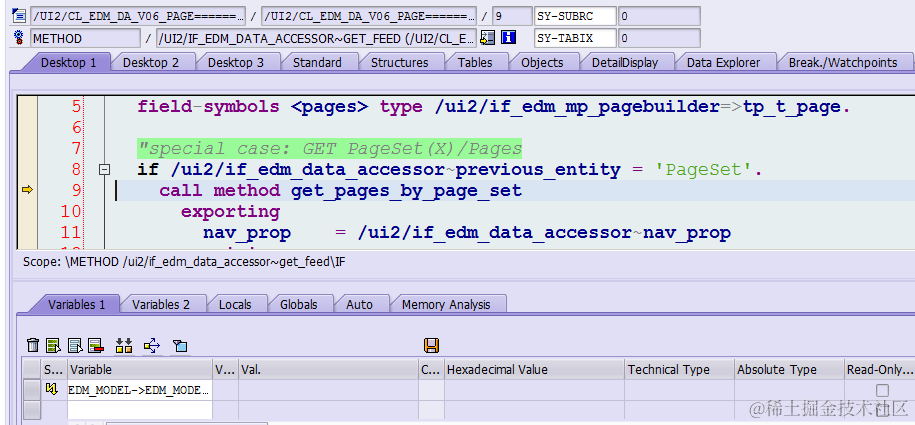Click the grey list-with-arrow variables toolbar icon

coord(75,346)
